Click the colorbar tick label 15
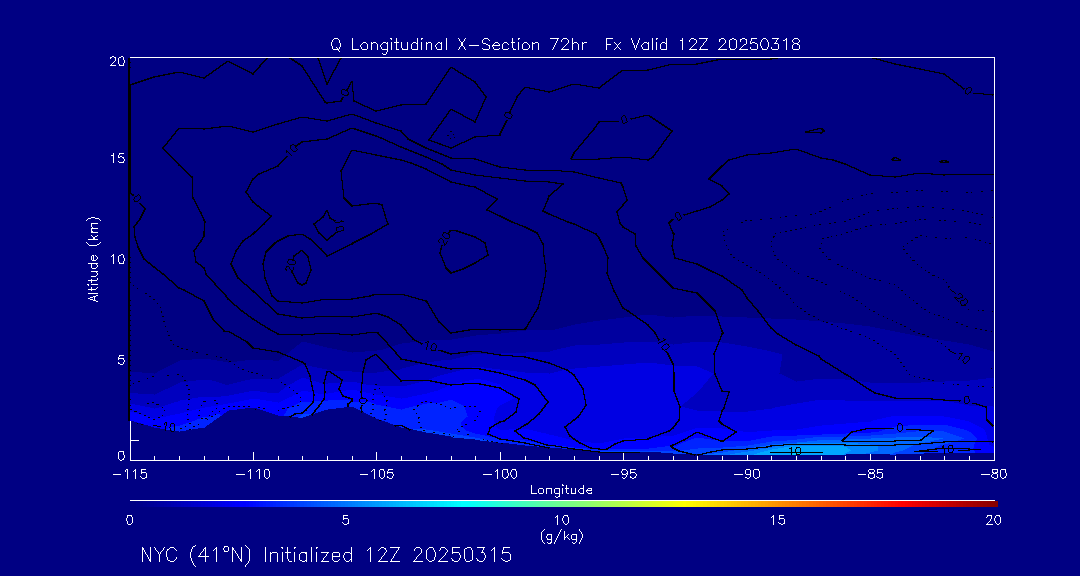Viewport: 1080px width, 576px height. point(778,521)
